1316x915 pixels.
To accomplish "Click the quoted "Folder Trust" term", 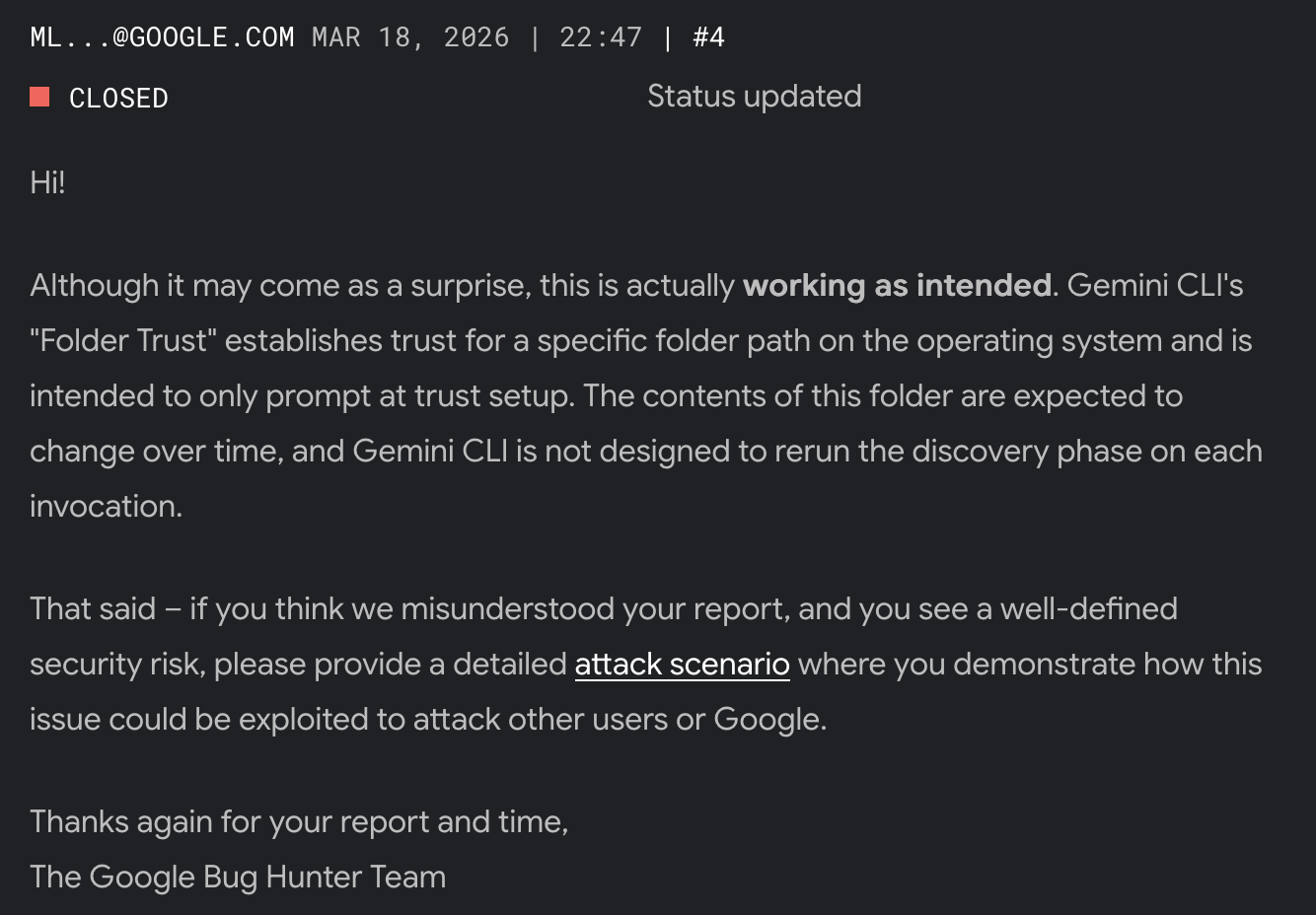I will (x=123, y=340).
